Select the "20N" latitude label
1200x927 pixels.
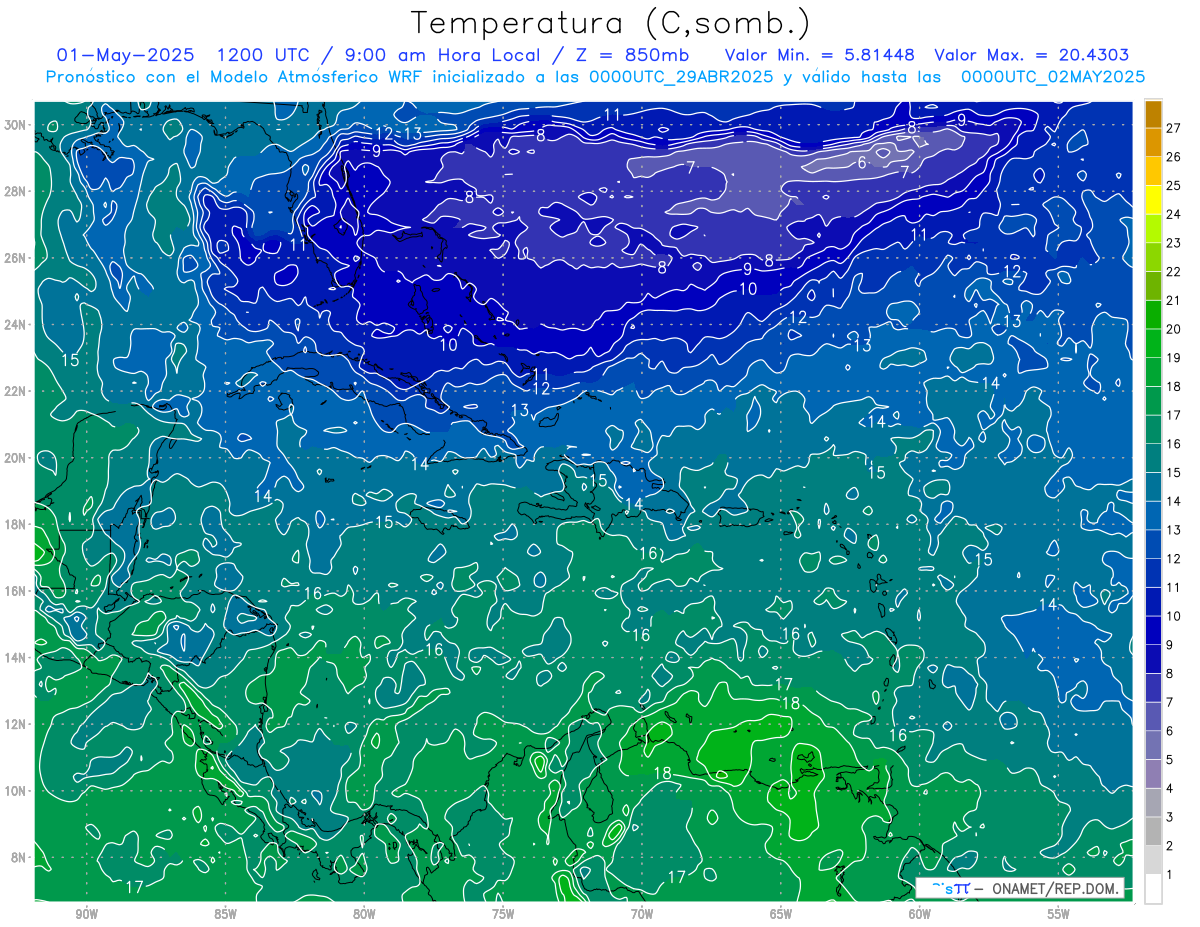coord(16,458)
